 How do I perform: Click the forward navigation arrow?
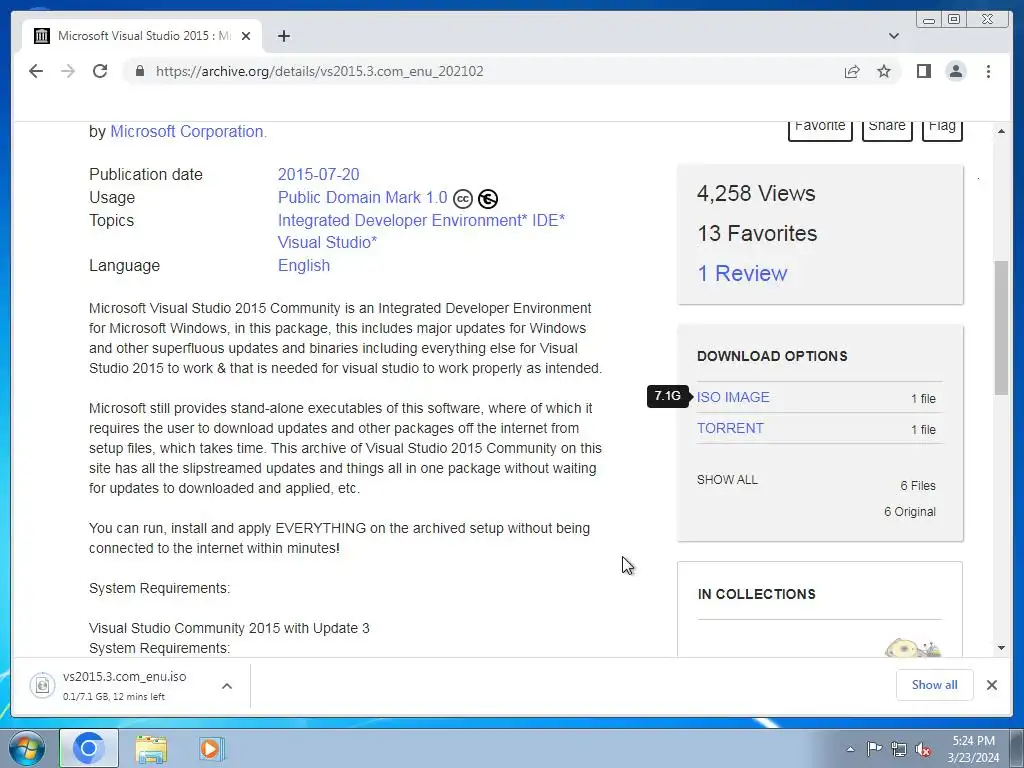tap(68, 71)
